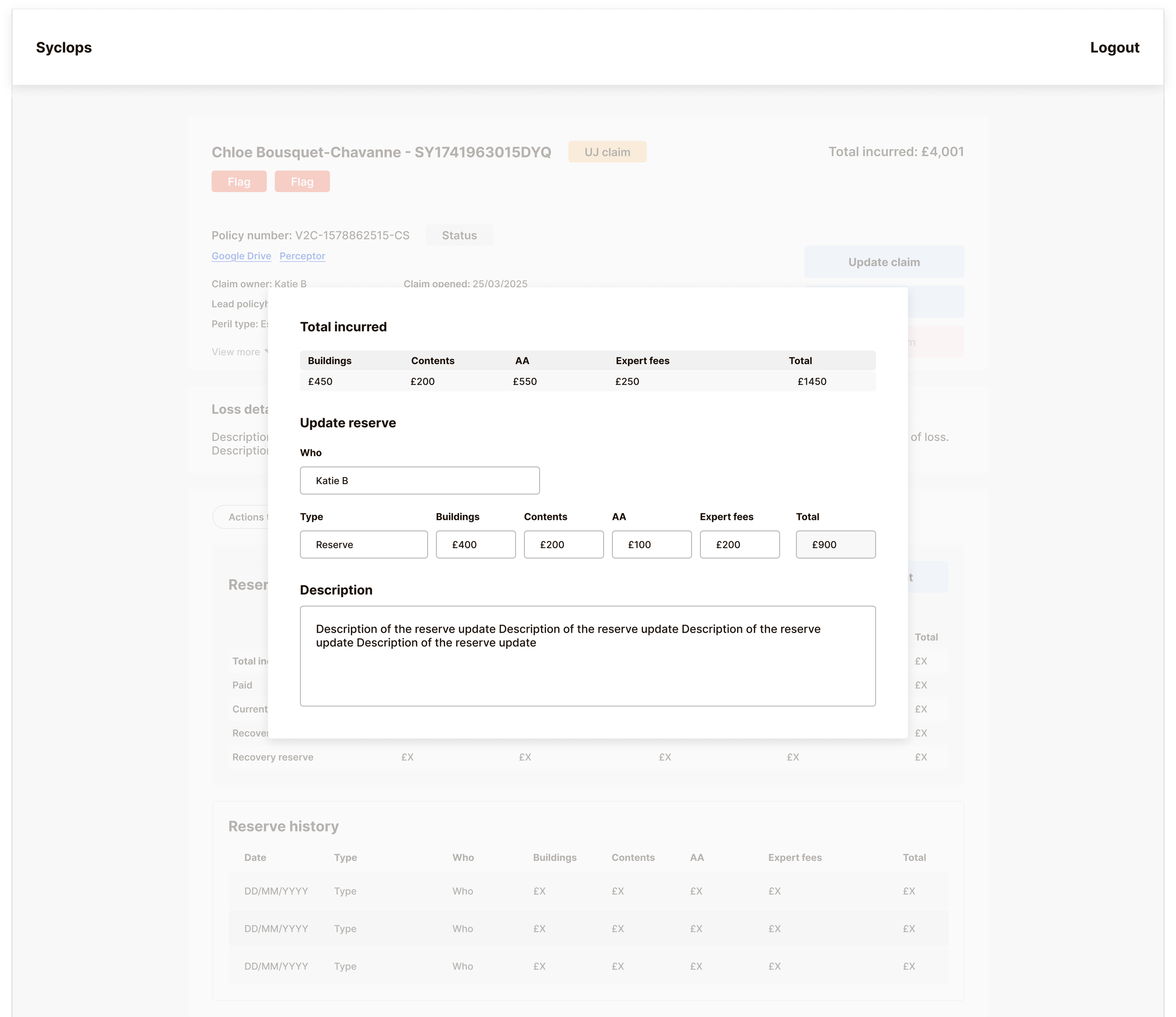Click the second red Flag badge
Screen dimensions: 1176x1017
[302, 182]
